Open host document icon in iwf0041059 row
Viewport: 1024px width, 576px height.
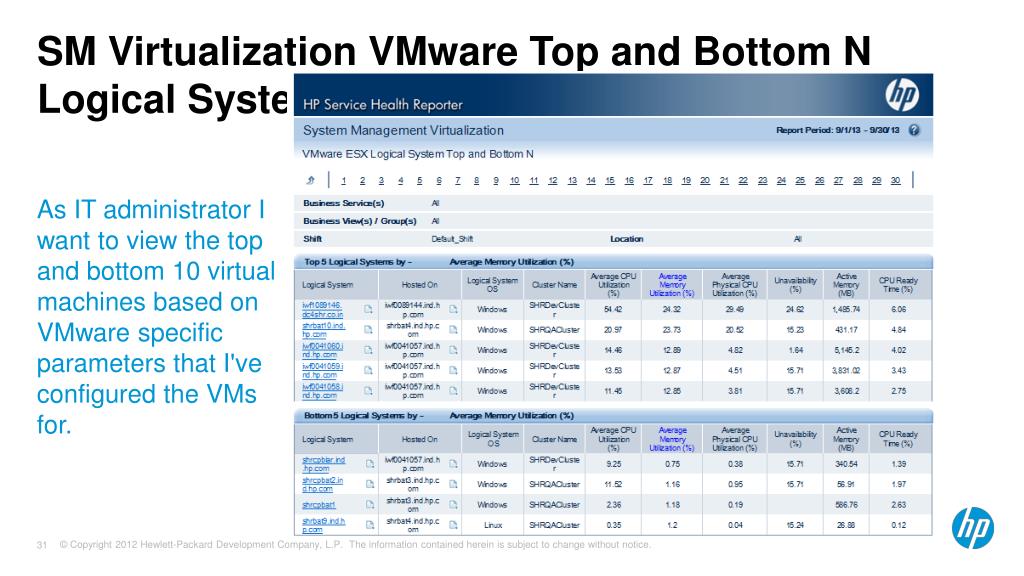[453, 370]
